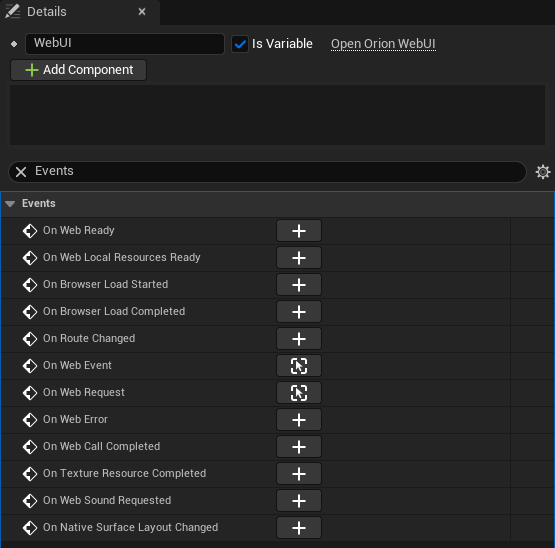Add On Web Call Completed event

pos(299,447)
